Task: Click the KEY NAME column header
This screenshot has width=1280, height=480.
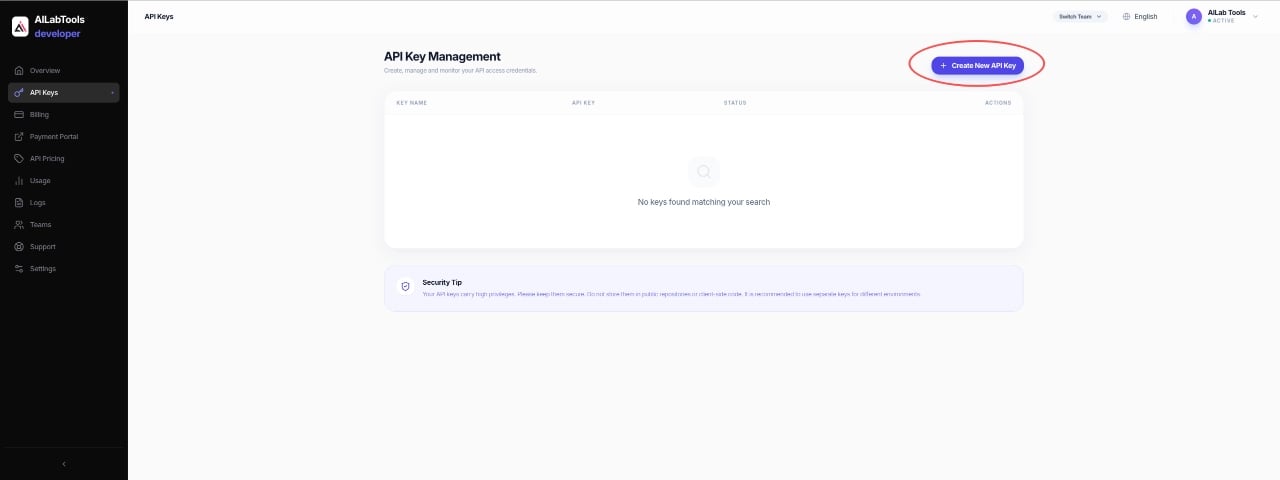Action: point(412,103)
